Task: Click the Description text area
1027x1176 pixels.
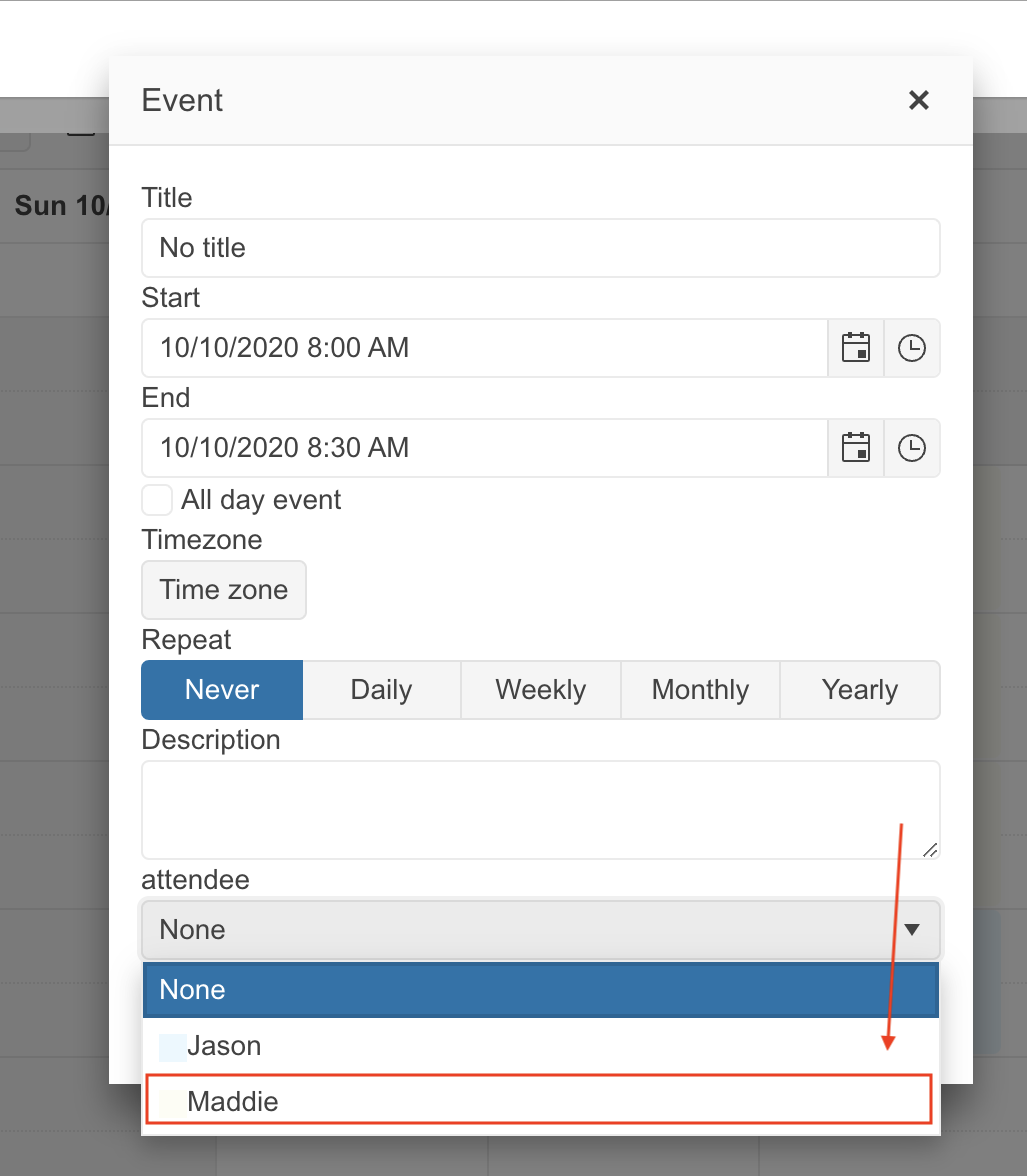Action: [540, 810]
